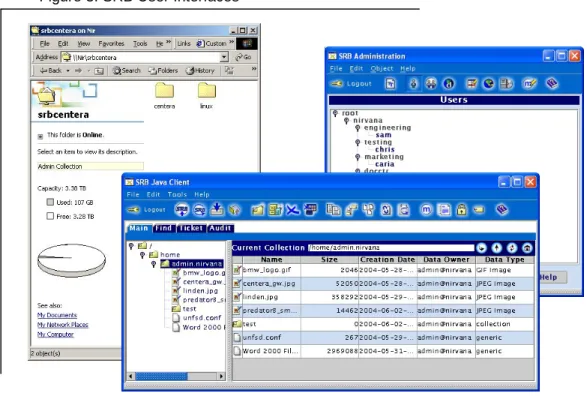Select the linux folder in Explorer window
The image size is (587, 396).
point(207,96)
